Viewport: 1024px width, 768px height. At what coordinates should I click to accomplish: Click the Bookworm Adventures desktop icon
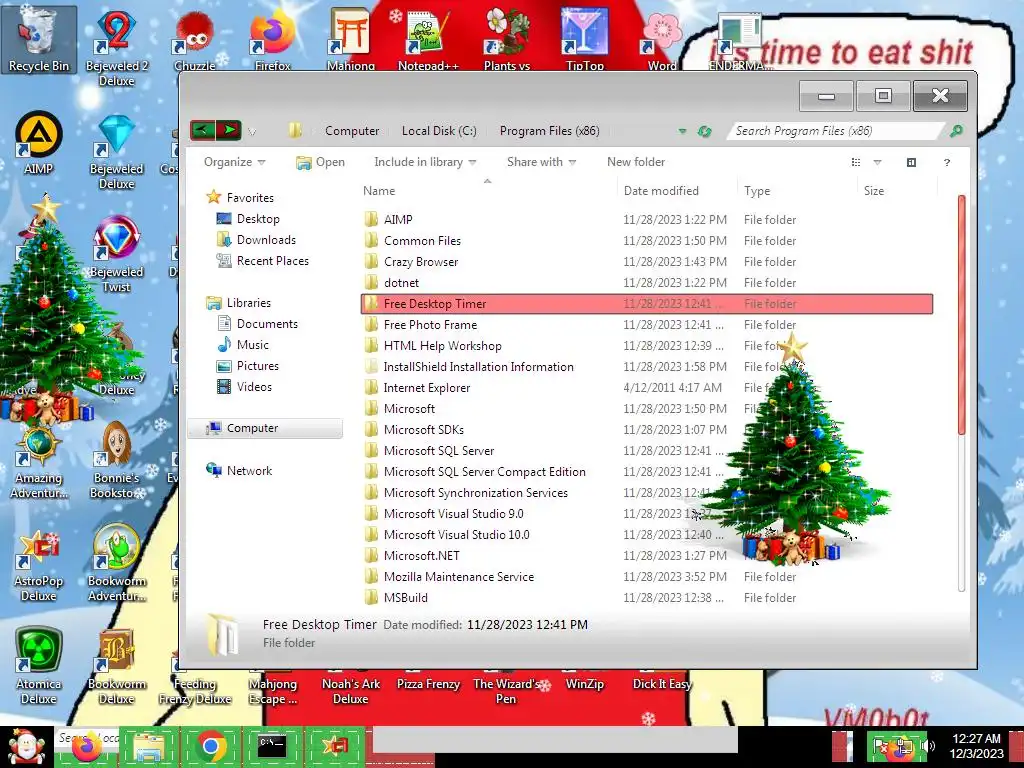(x=117, y=563)
